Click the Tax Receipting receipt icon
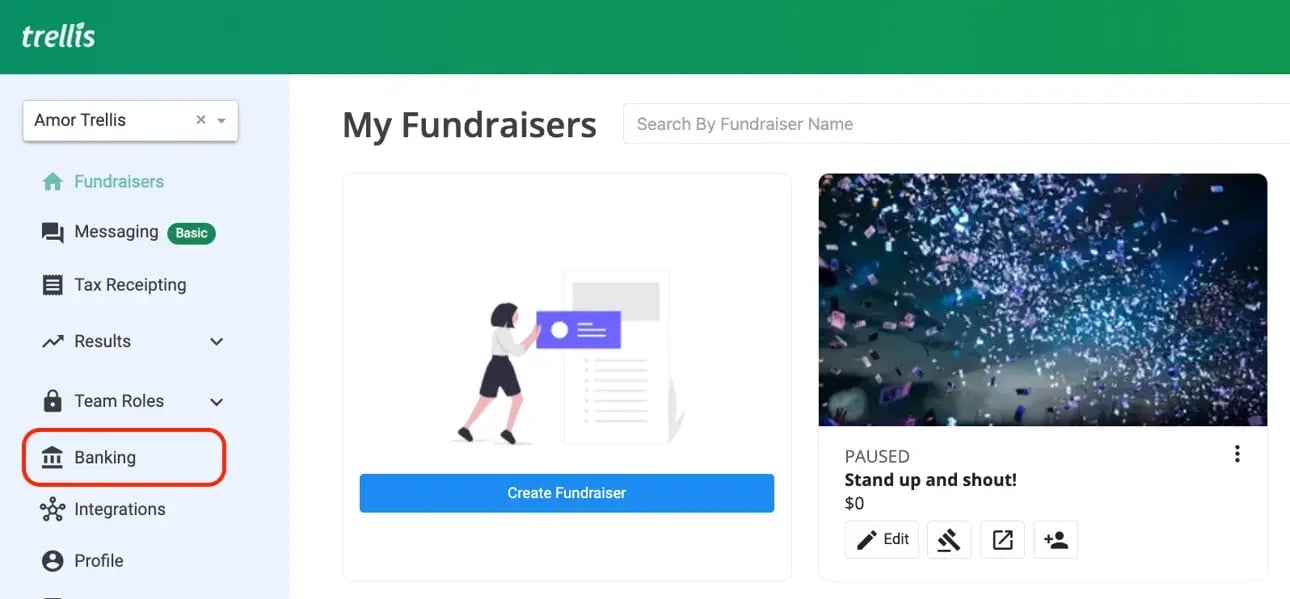 coord(52,285)
